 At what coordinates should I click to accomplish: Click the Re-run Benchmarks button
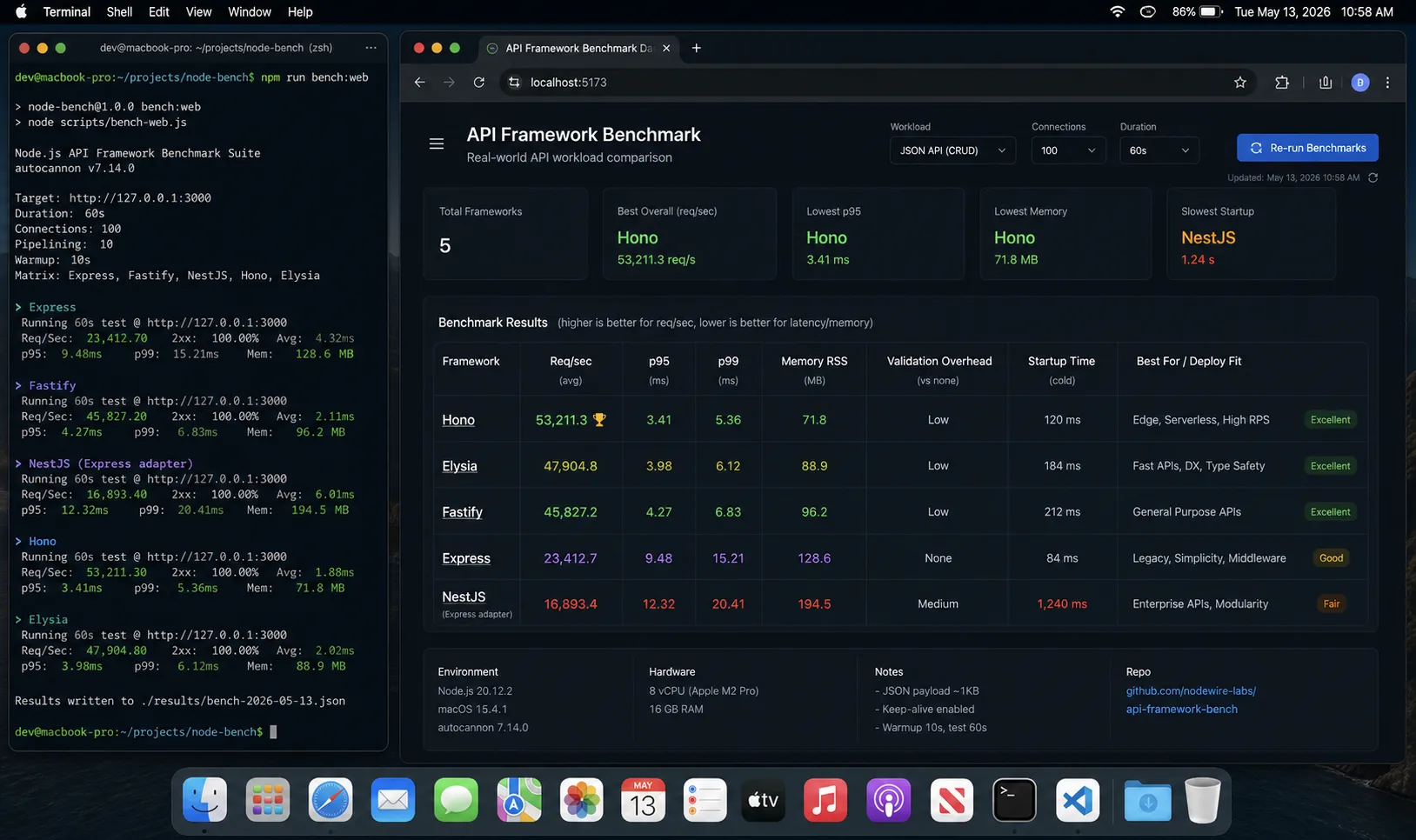pos(1307,148)
